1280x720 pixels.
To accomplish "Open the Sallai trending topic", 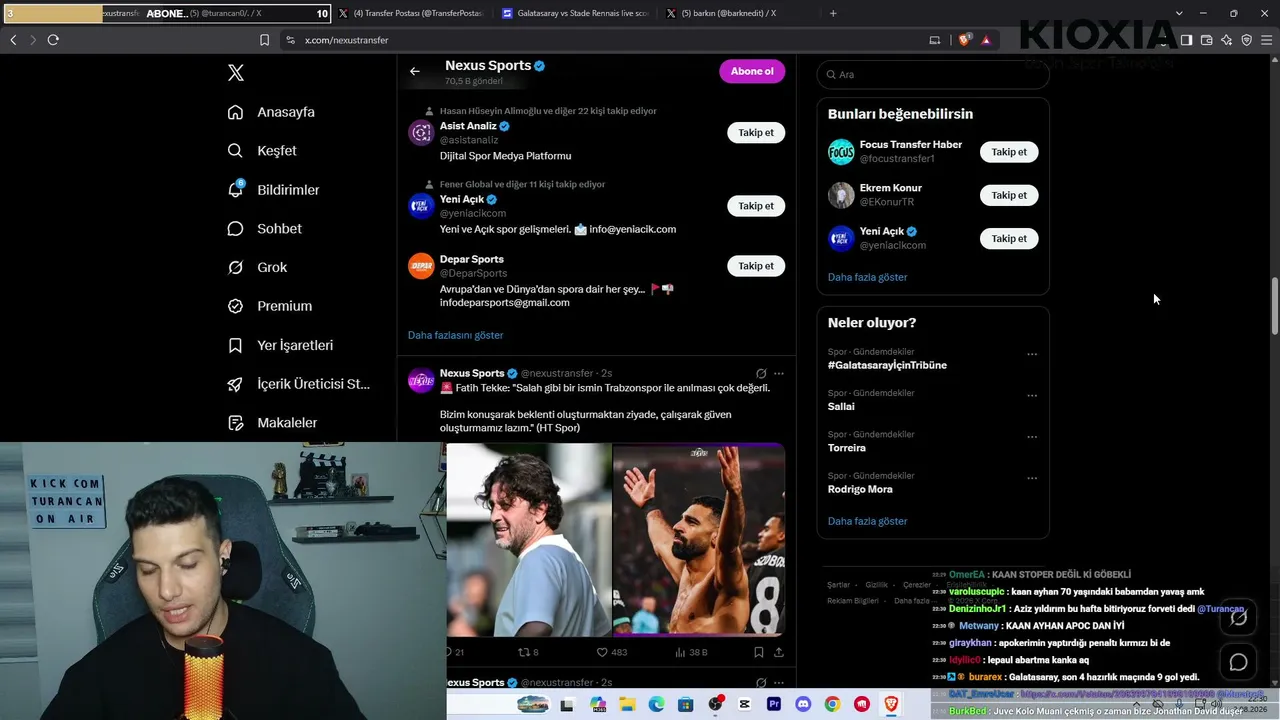I will 841,407.
